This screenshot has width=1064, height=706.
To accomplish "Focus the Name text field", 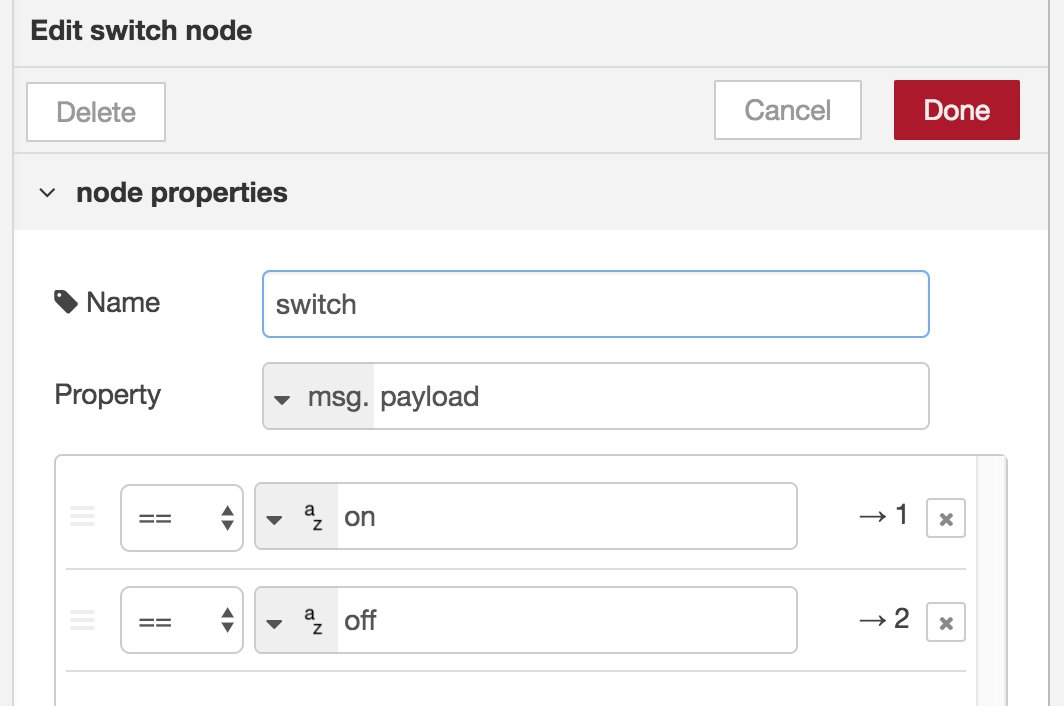I will 595,304.
